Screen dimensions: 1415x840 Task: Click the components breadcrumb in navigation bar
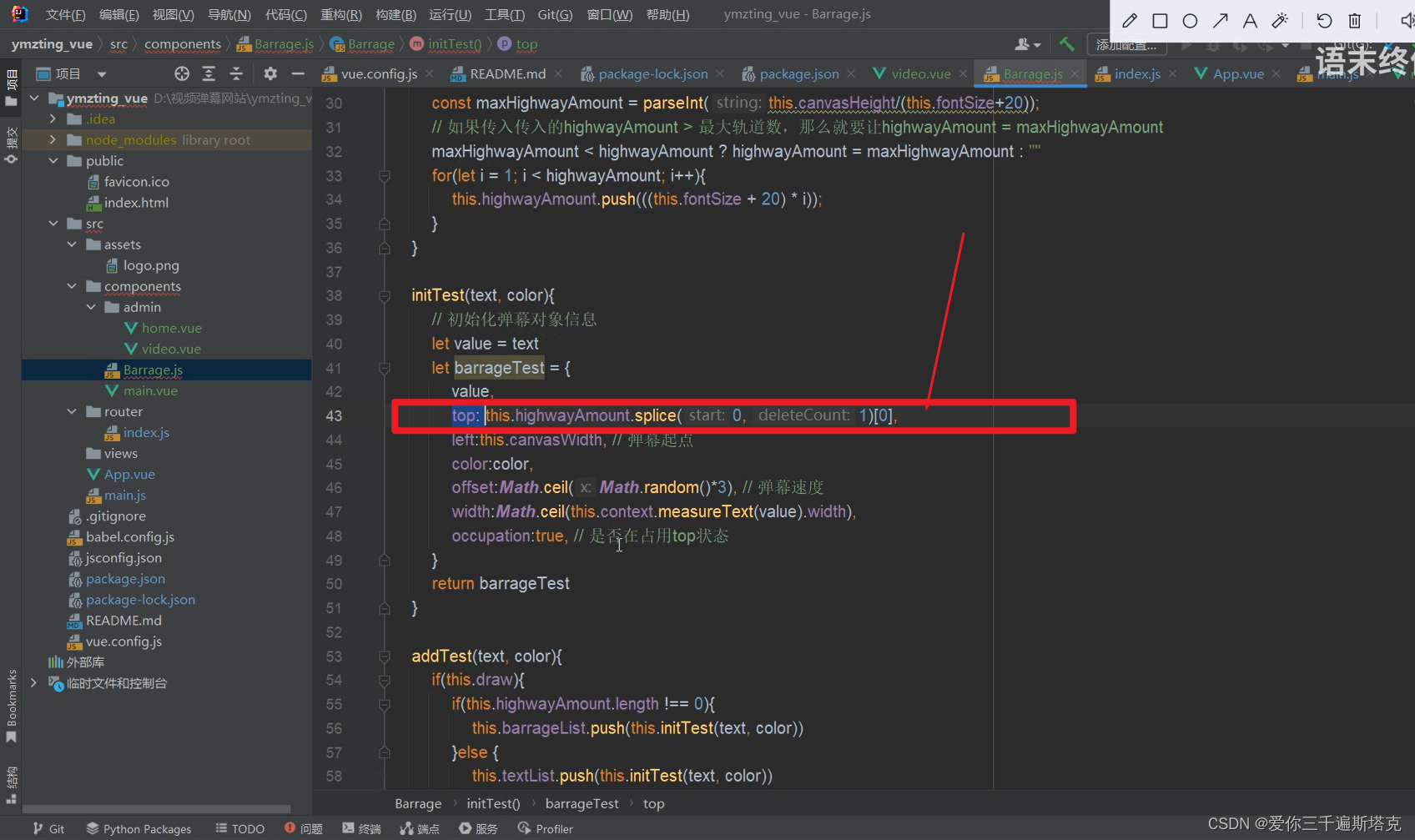coord(183,44)
